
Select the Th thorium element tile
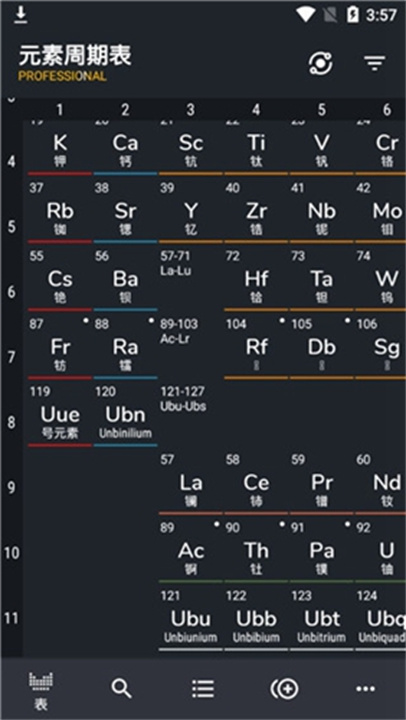256,551
